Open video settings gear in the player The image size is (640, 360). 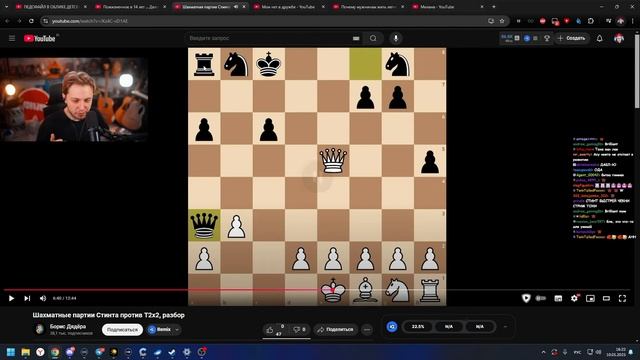pos(574,298)
